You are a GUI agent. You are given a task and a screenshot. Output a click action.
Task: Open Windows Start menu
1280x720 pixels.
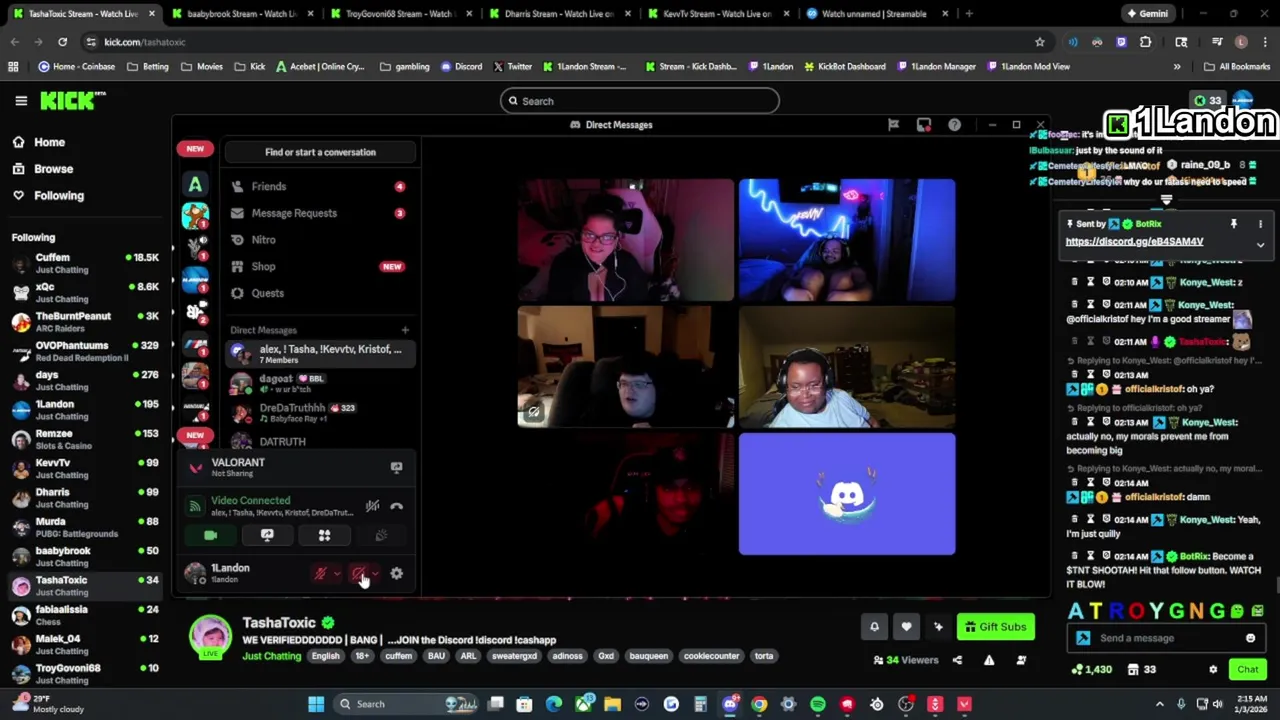click(x=316, y=704)
